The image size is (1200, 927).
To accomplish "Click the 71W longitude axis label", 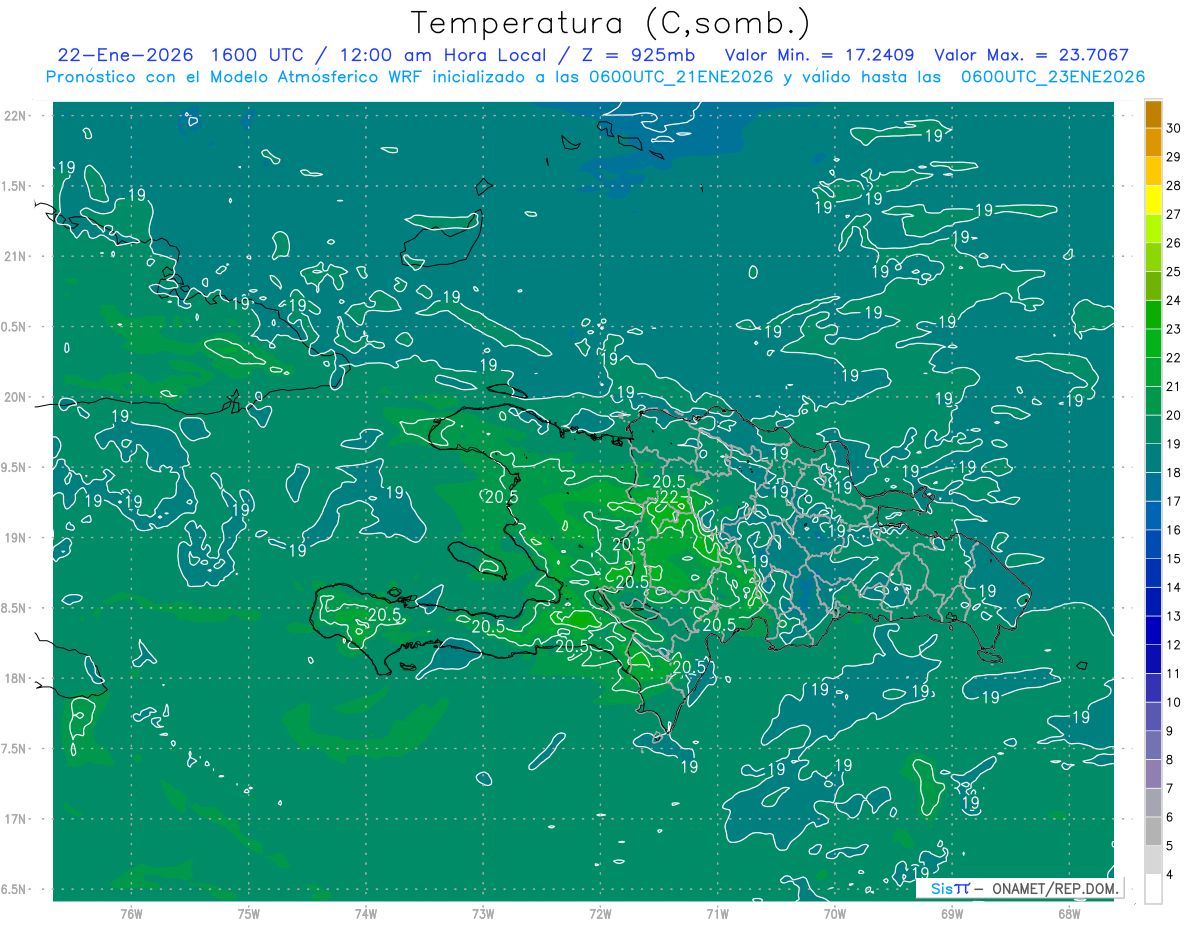I will point(717,913).
